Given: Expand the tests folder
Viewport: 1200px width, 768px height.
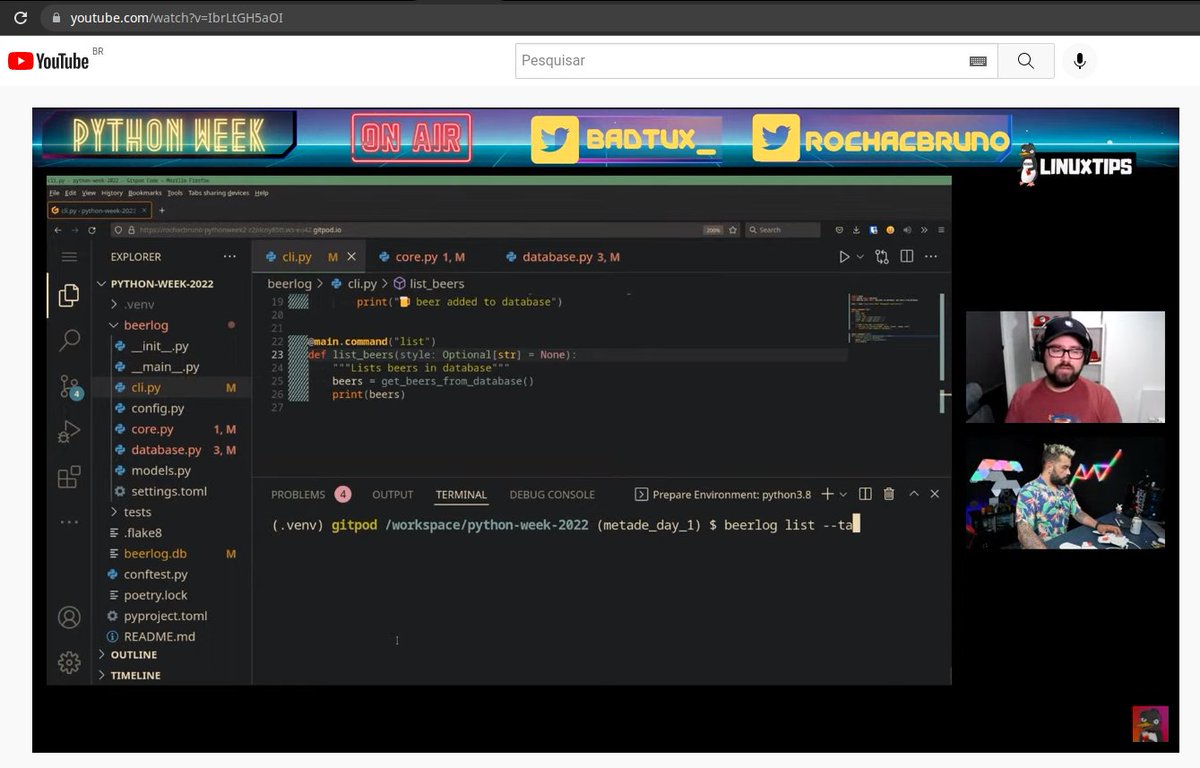Looking at the screenshot, I should click(137, 512).
